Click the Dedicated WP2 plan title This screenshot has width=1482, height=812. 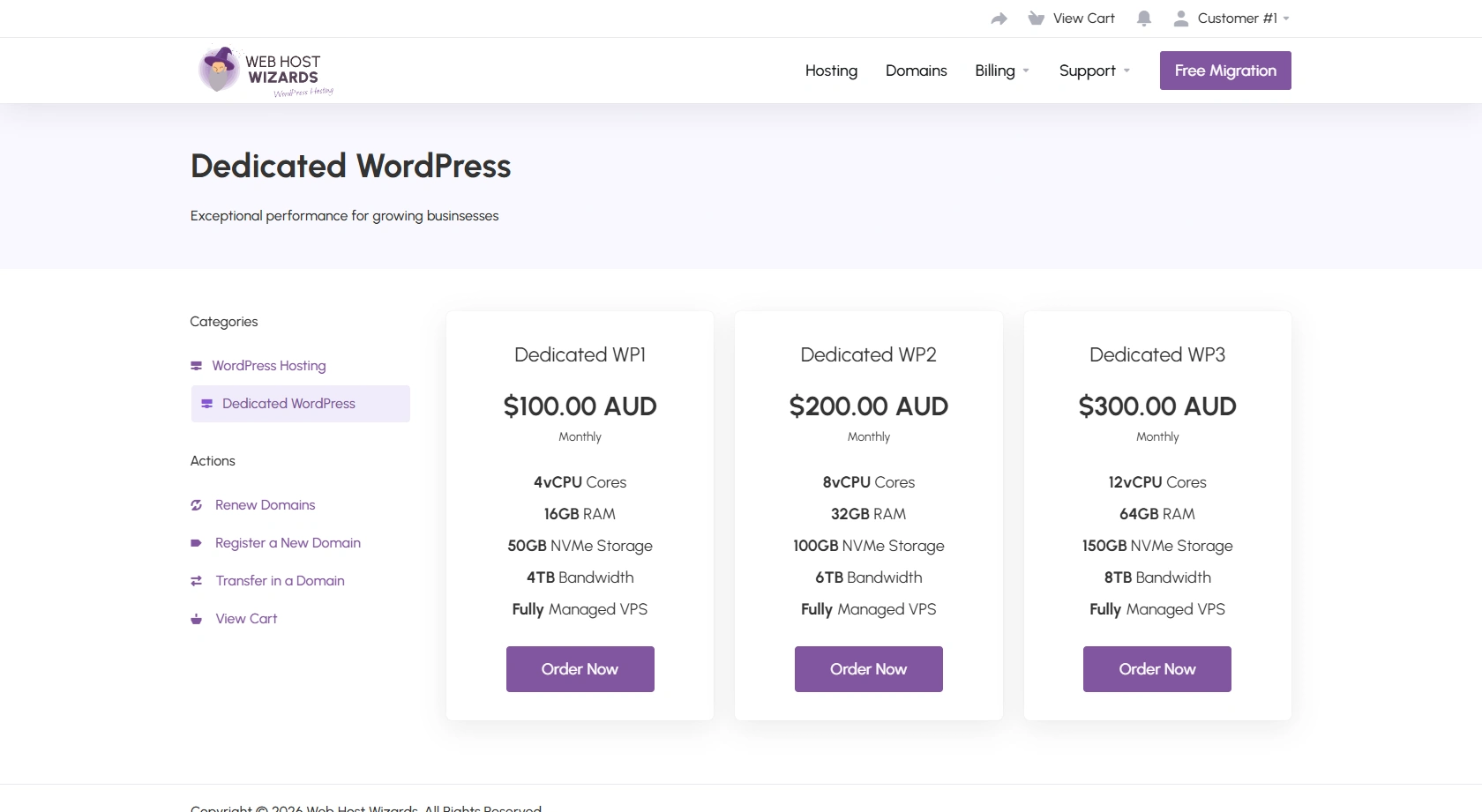pyautogui.click(x=869, y=354)
